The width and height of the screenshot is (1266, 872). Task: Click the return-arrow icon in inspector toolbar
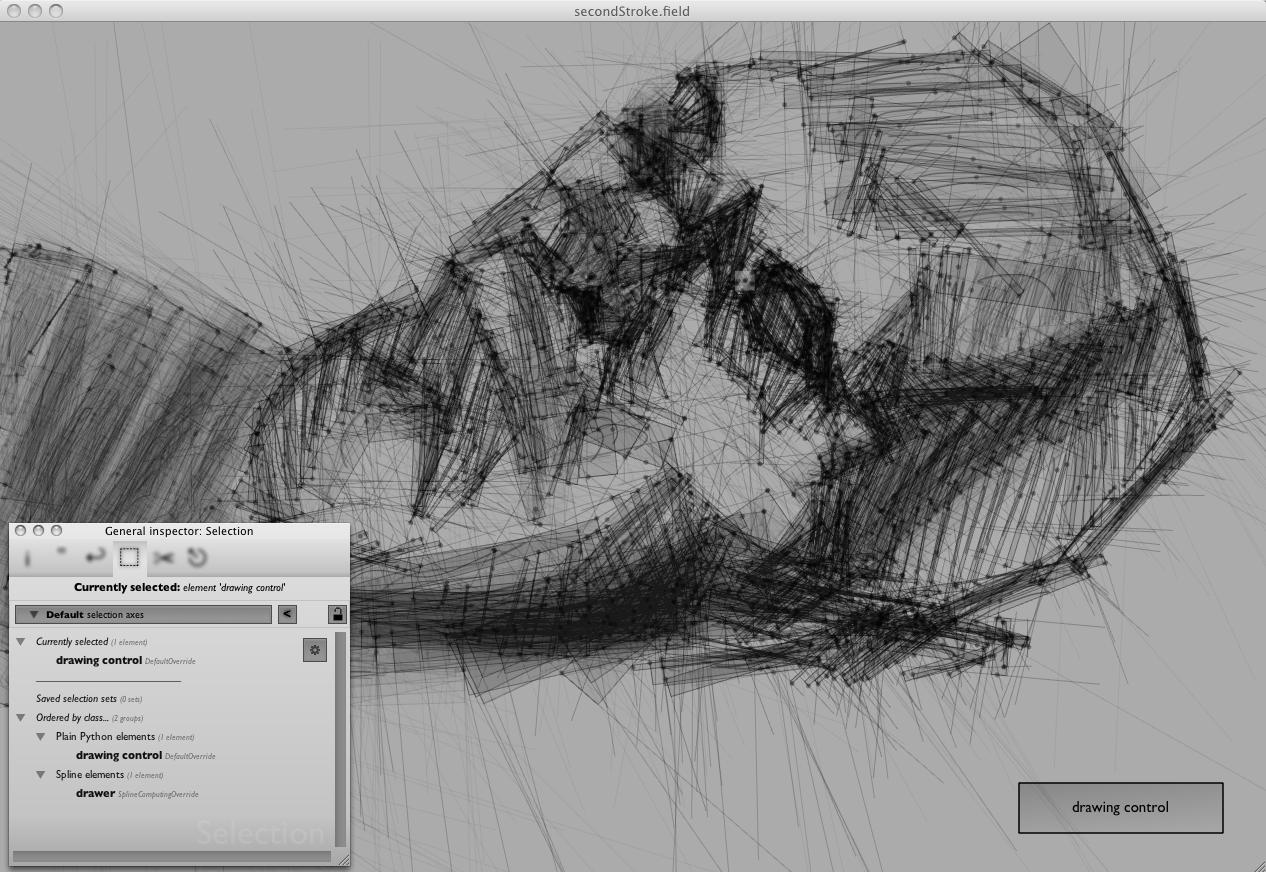[x=95, y=557]
